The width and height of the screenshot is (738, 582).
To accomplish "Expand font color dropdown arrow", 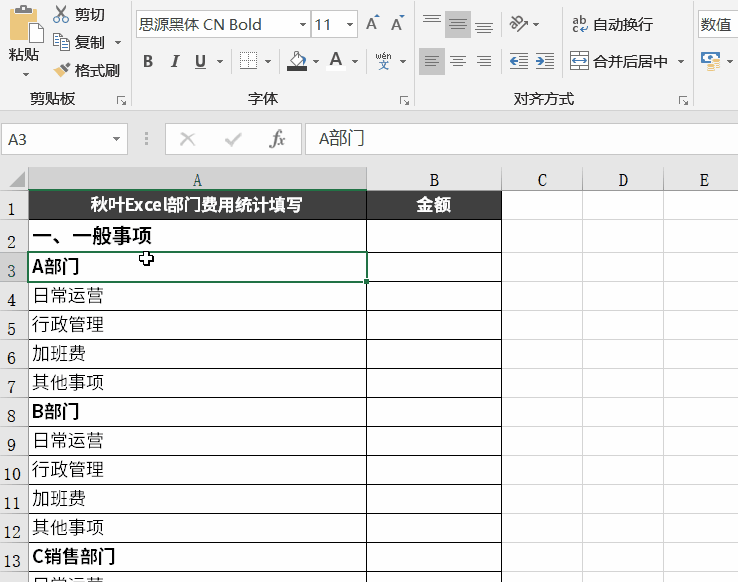I will (355, 62).
